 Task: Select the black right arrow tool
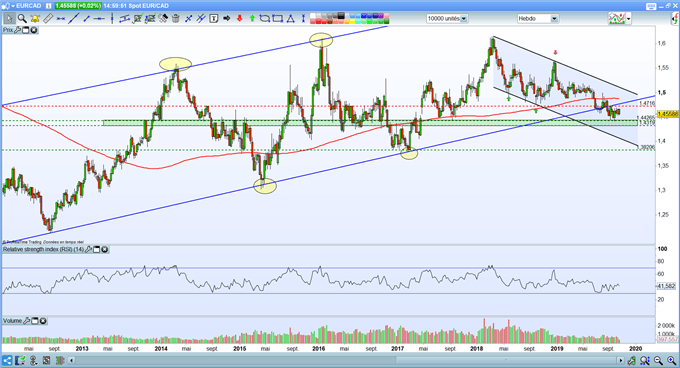point(226,19)
